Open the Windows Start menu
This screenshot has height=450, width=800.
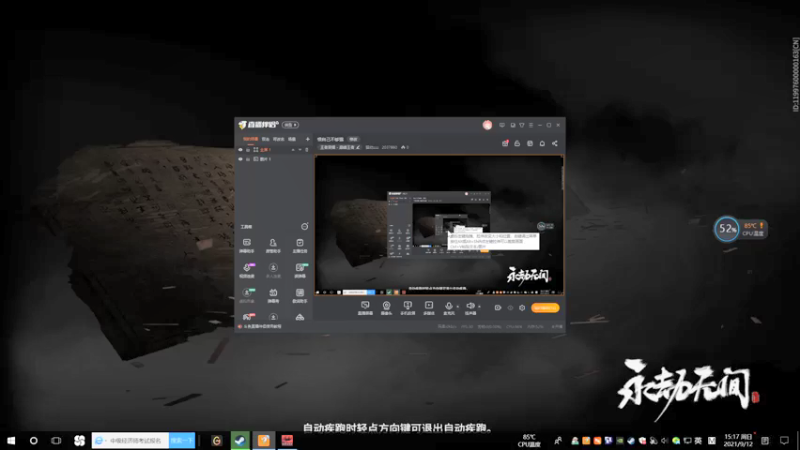tap(11, 440)
